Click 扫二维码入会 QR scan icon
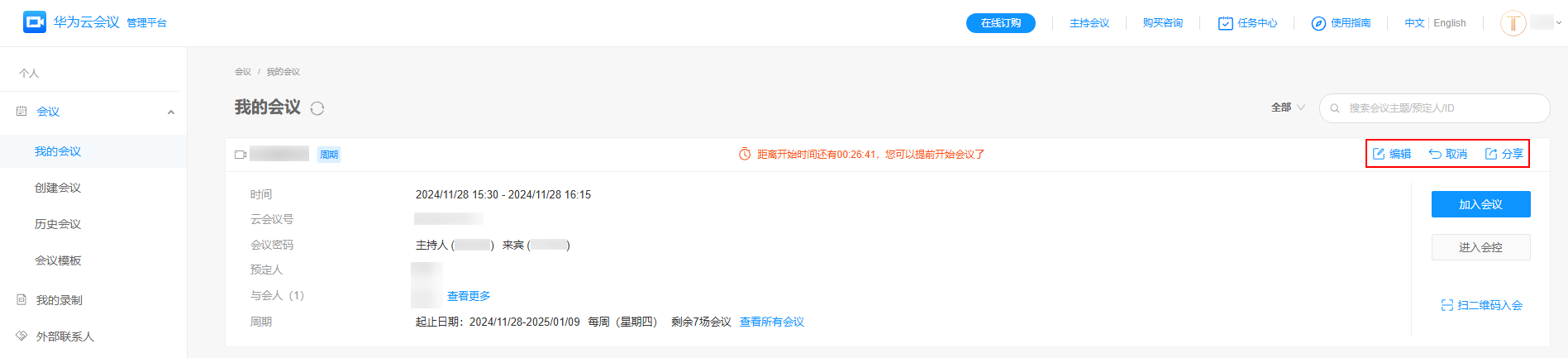The image size is (1568, 358). point(1446,305)
